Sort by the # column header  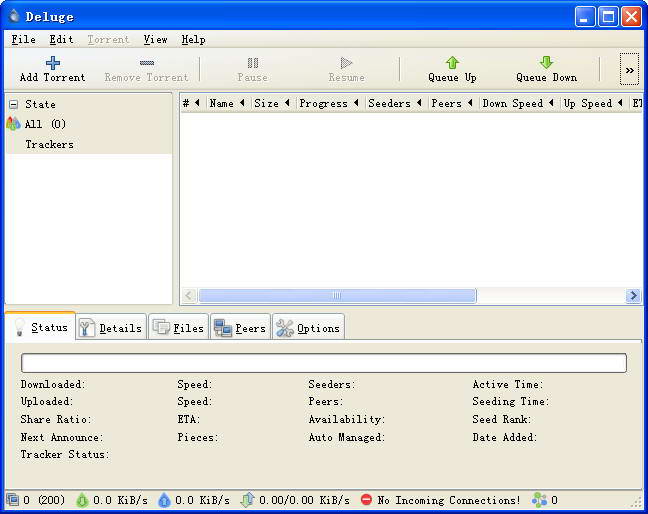click(192, 103)
